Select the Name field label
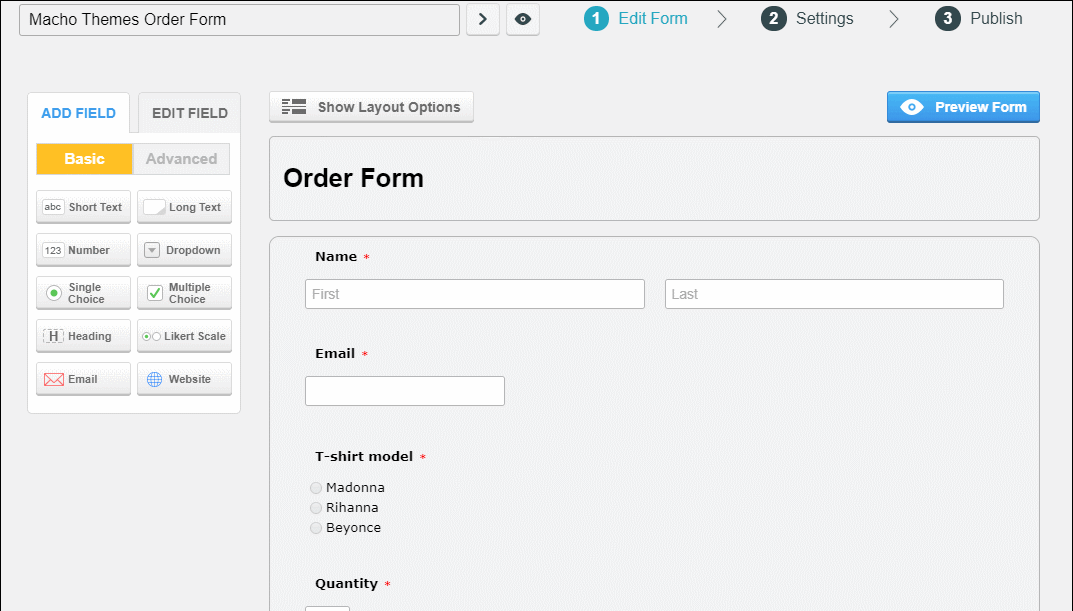The width and height of the screenshot is (1073, 611). tap(336, 257)
